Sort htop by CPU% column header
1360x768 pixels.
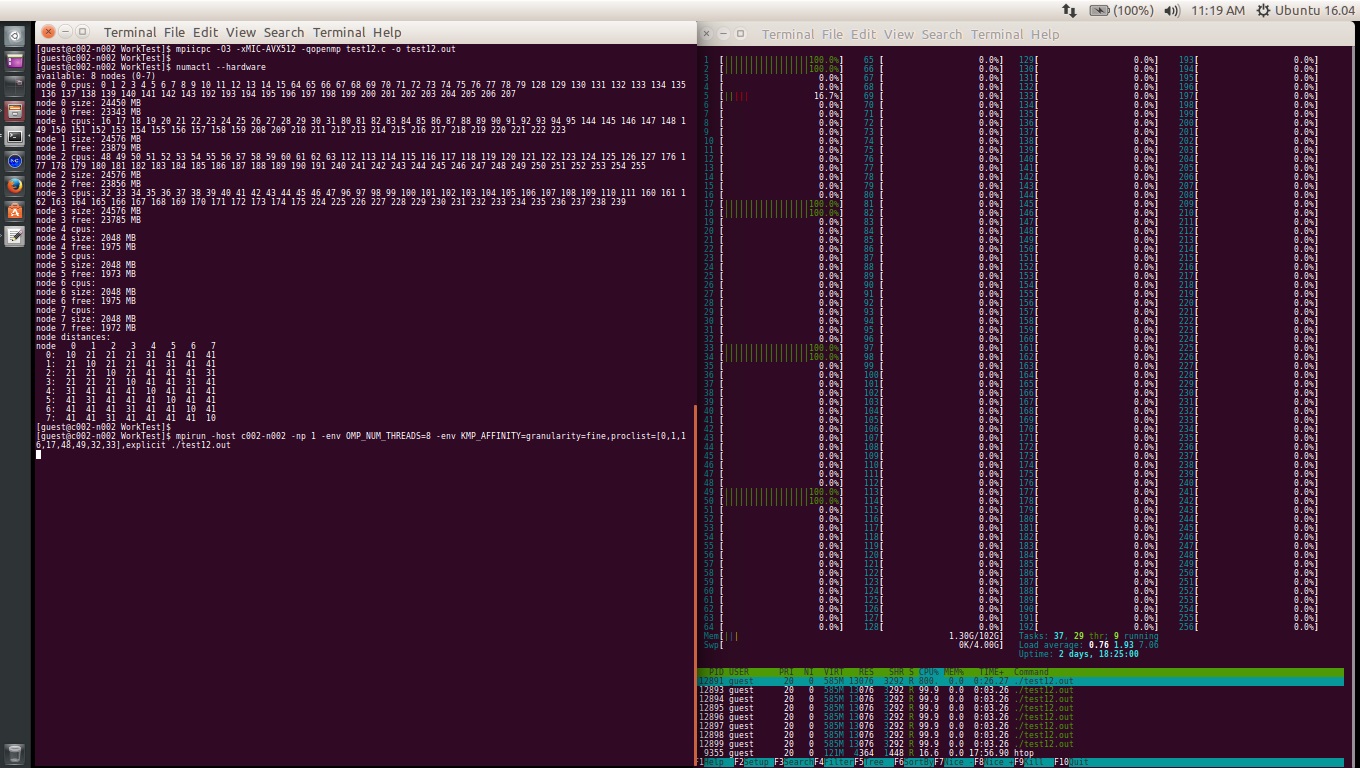click(x=929, y=672)
